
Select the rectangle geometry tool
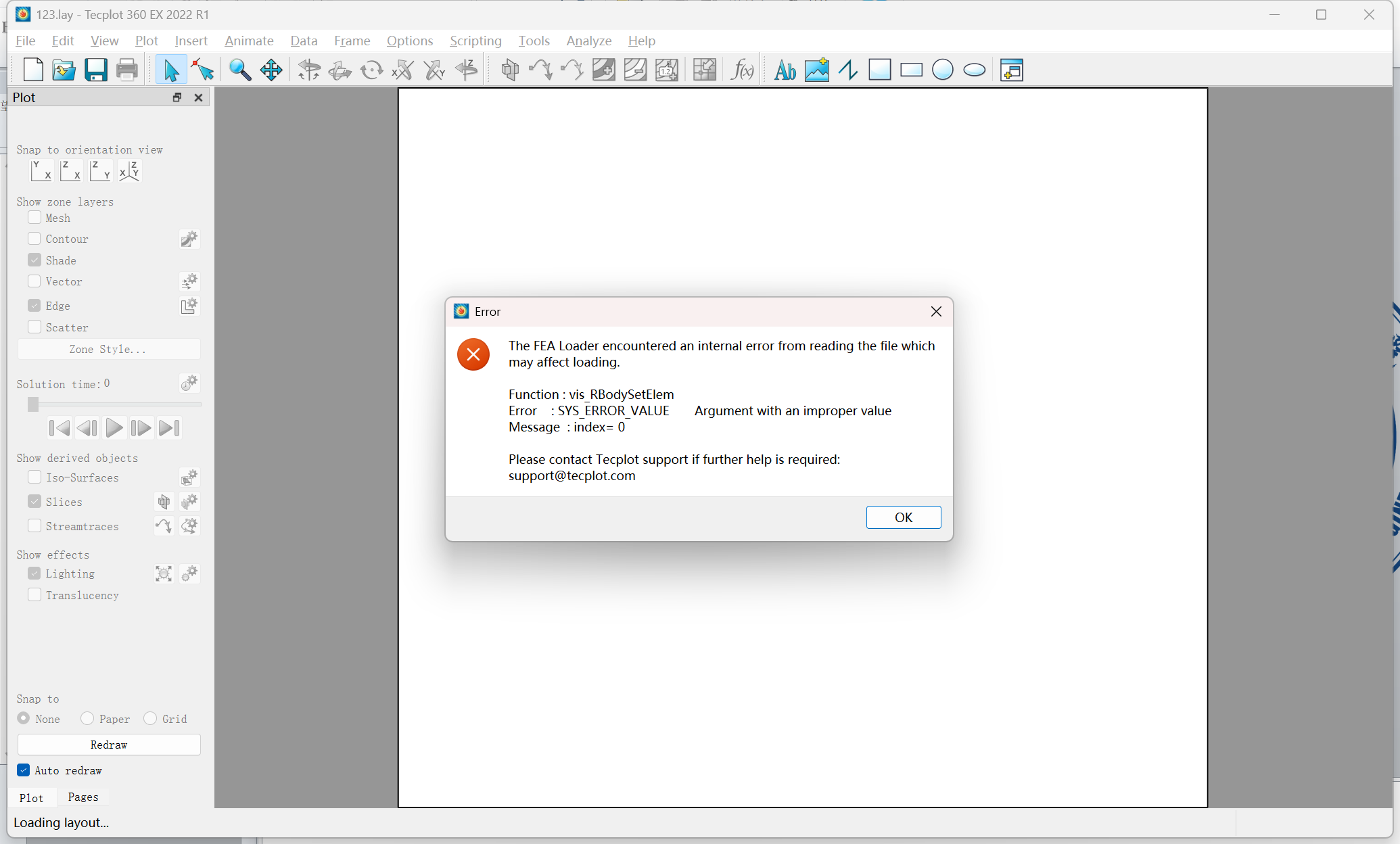(x=911, y=70)
